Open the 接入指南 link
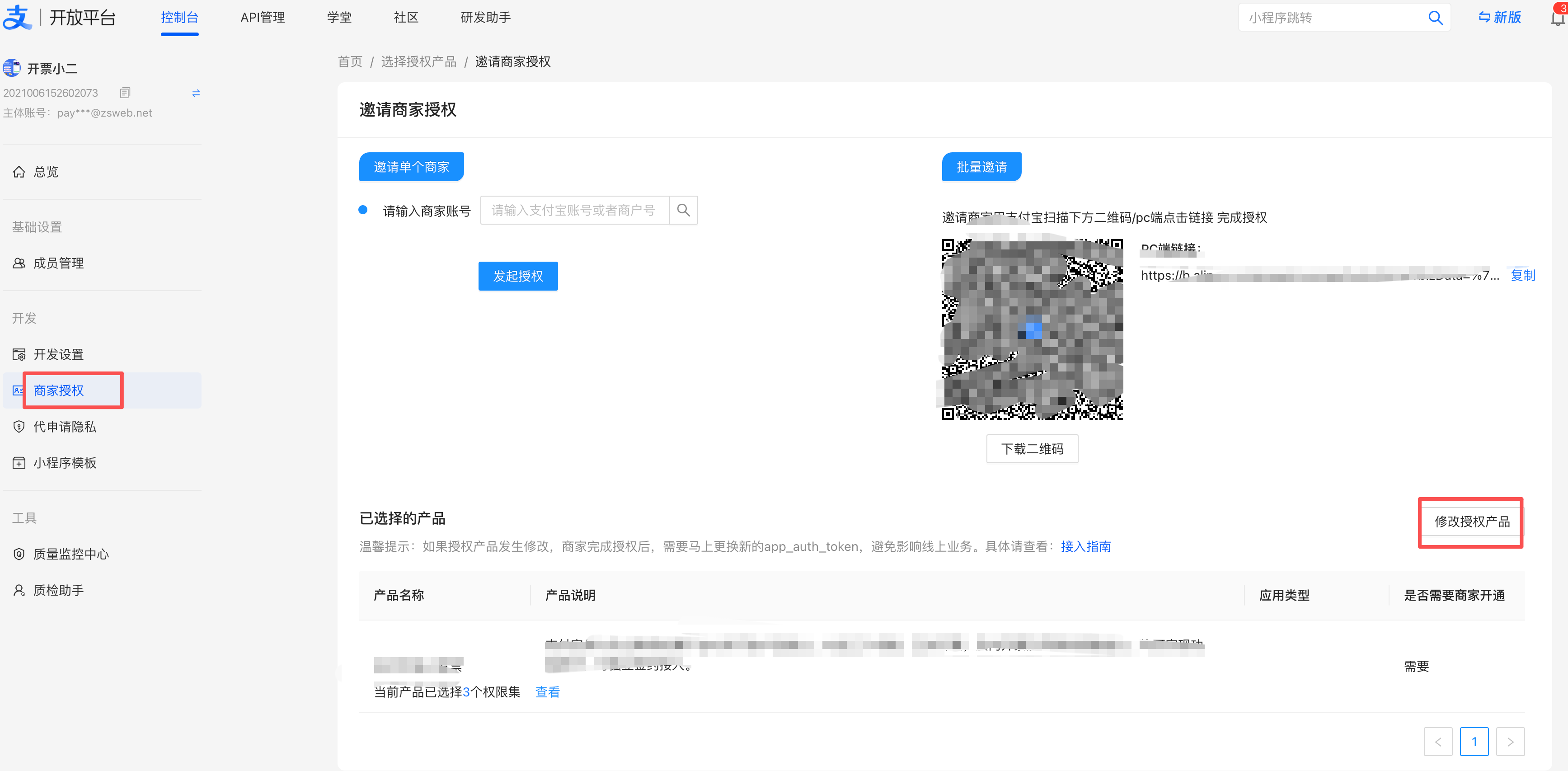This screenshot has height=771, width=1568. click(1085, 546)
